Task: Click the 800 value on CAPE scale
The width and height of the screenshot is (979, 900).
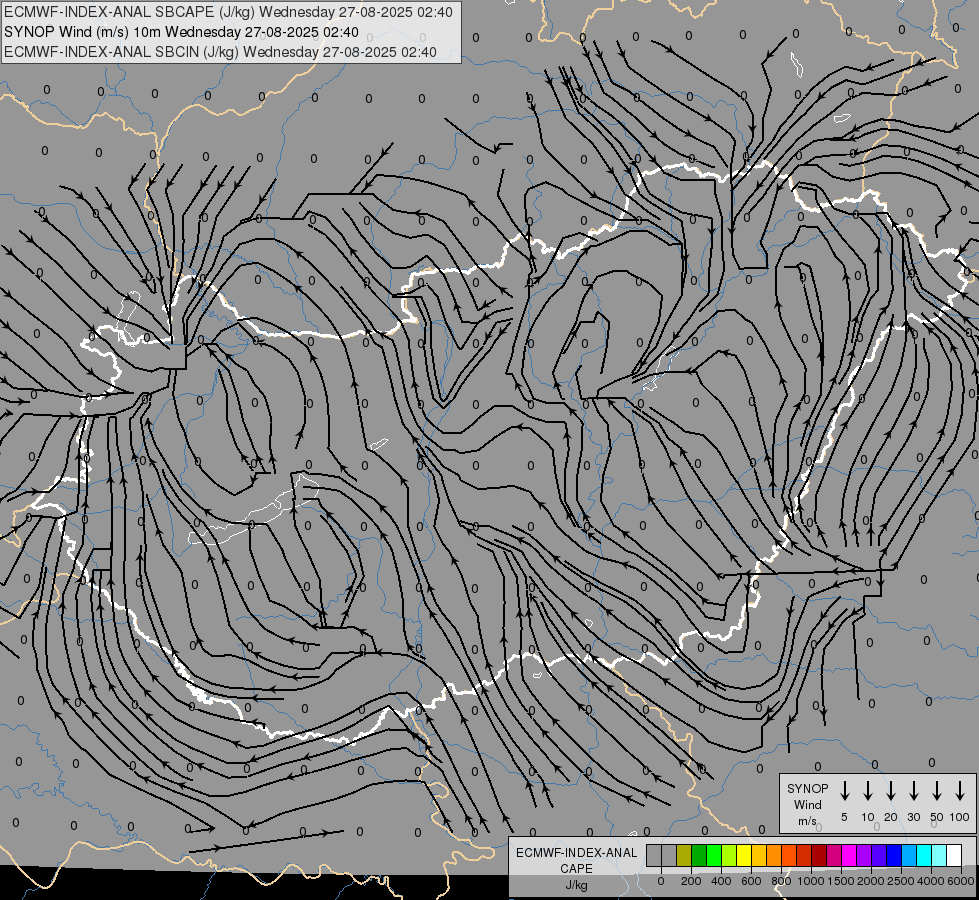Action: [781, 881]
